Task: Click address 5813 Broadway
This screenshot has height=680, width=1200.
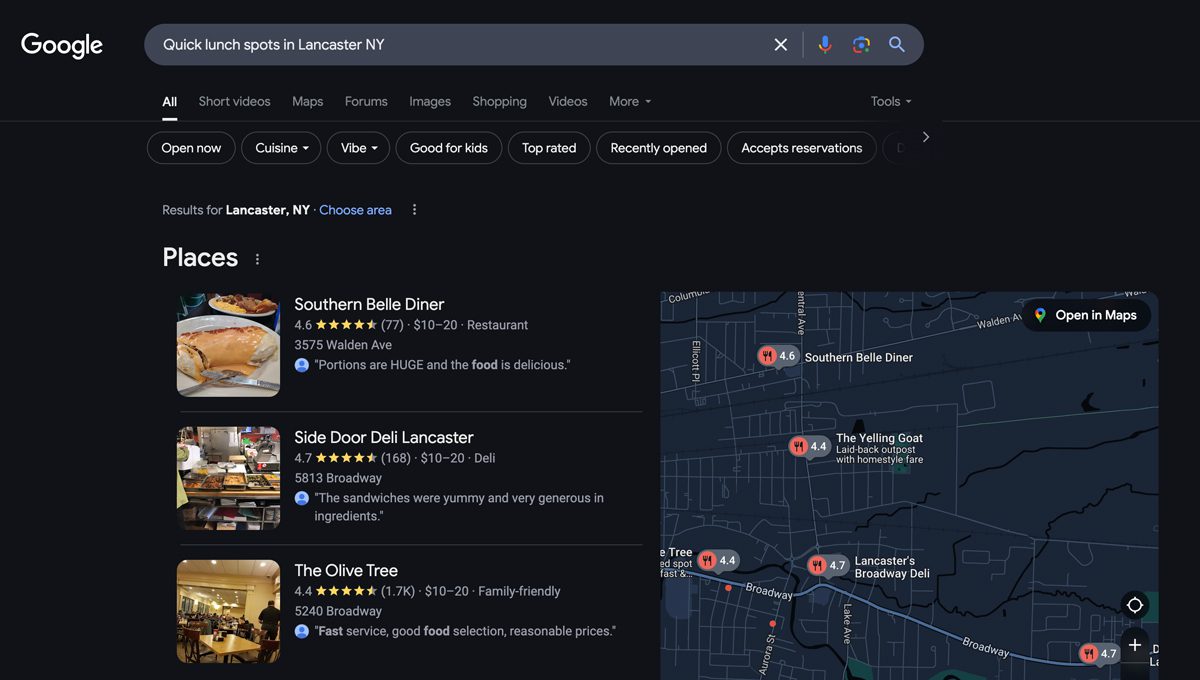Action: [338, 478]
